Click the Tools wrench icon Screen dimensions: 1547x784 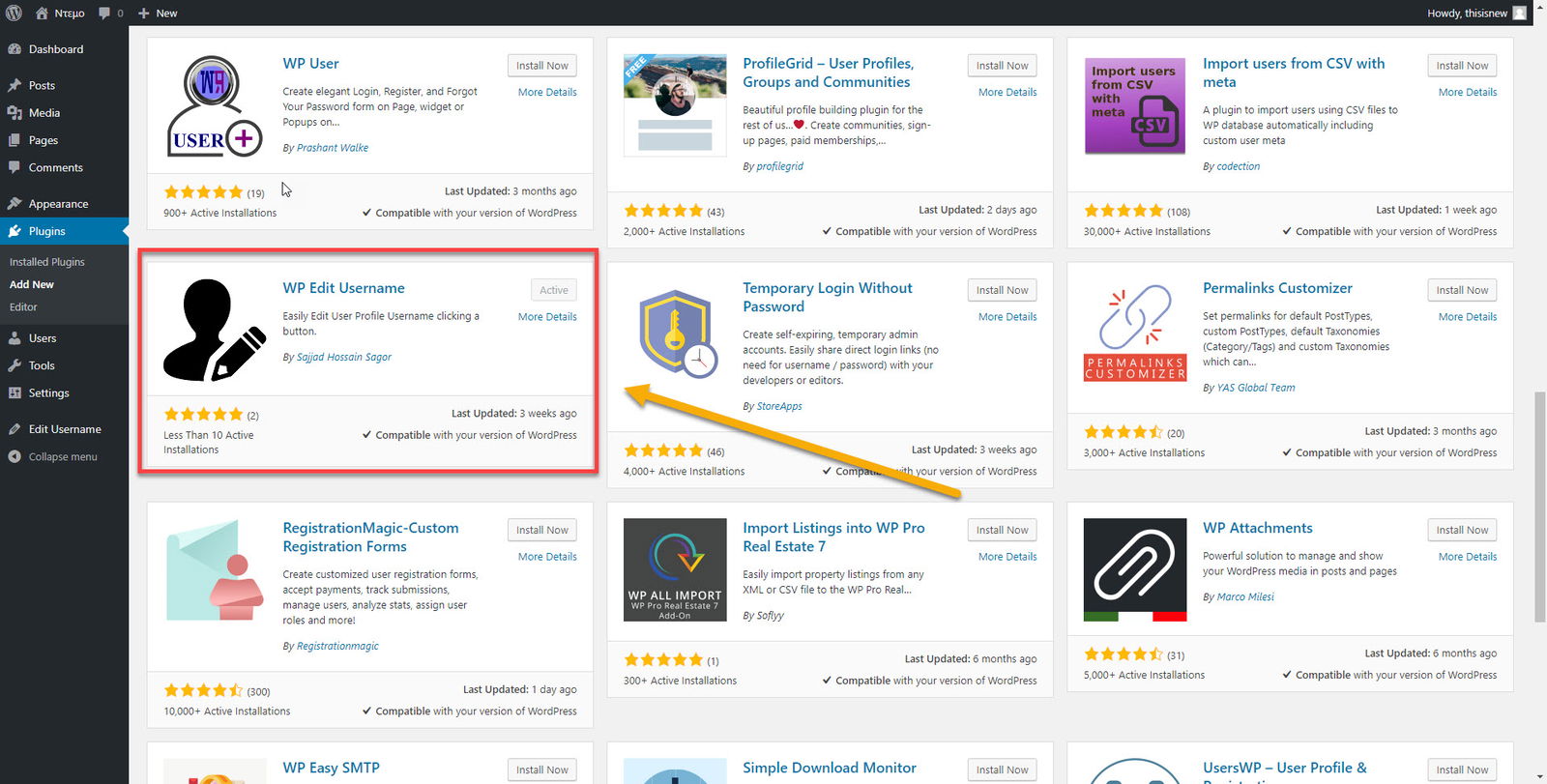[15, 365]
